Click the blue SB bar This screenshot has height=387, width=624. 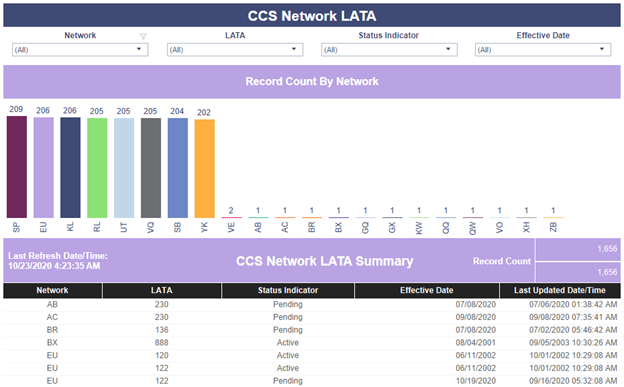(x=178, y=168)
